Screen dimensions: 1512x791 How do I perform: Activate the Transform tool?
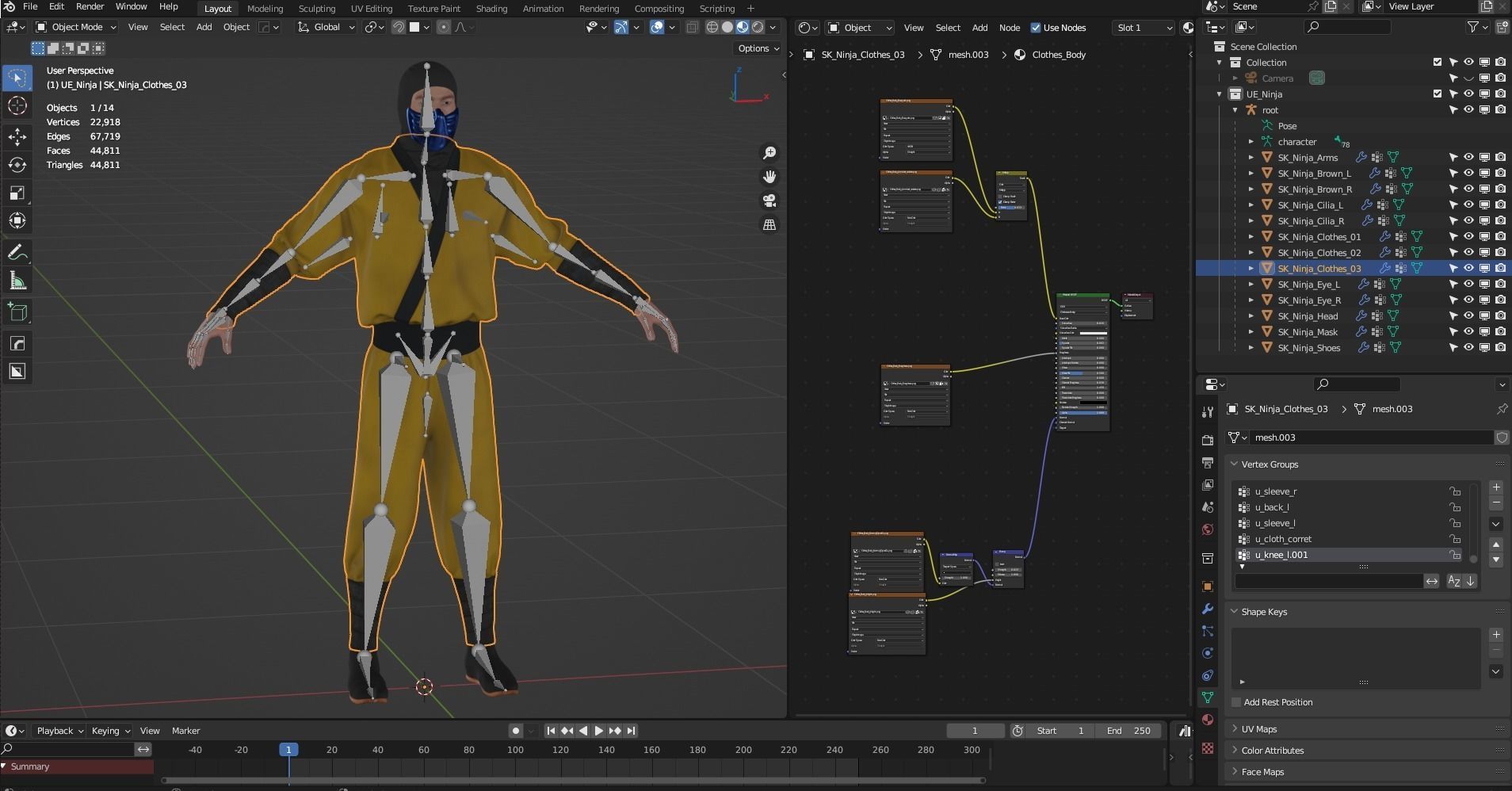click(x=17, y=220)
